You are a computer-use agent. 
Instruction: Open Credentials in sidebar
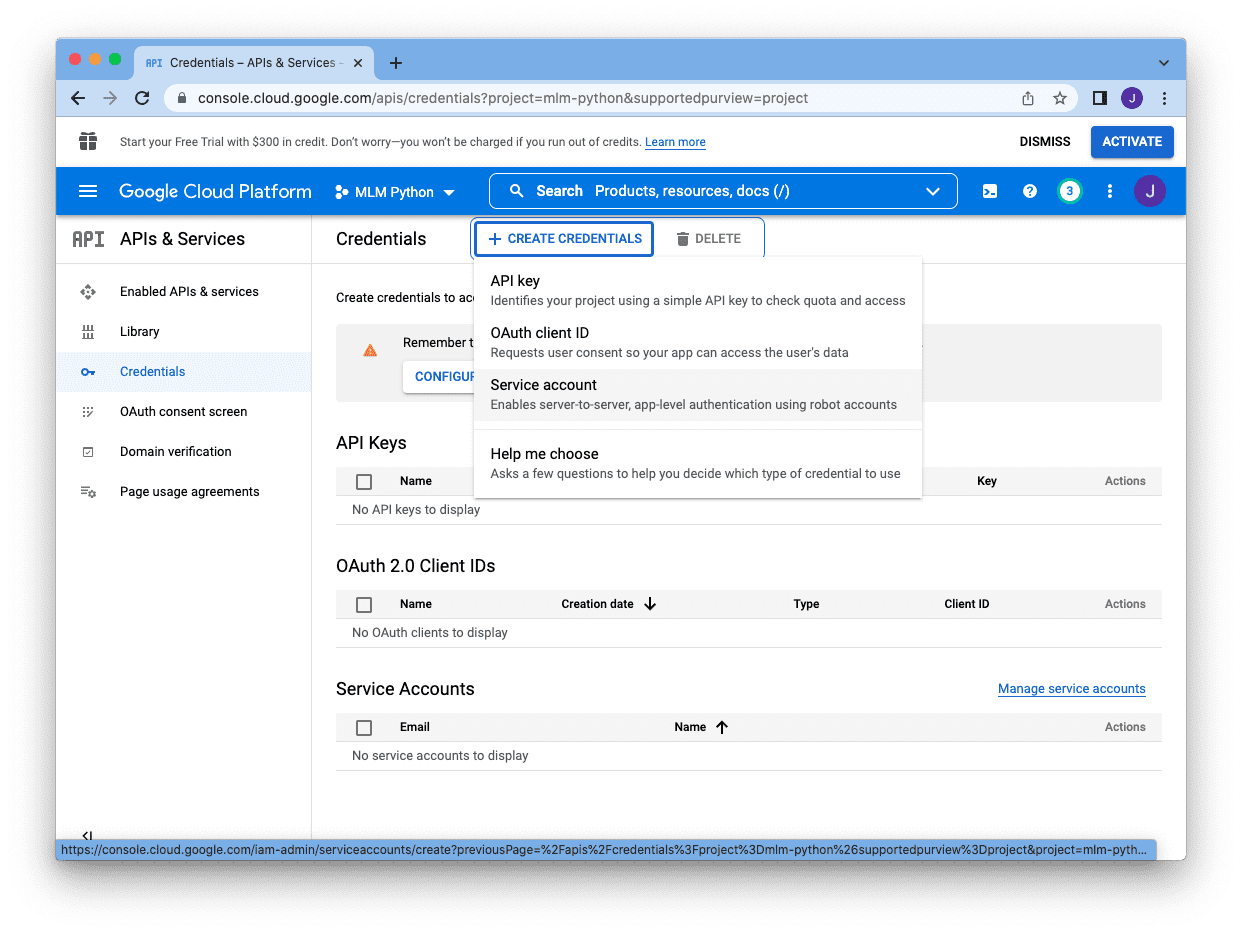[x=184, y=372]
